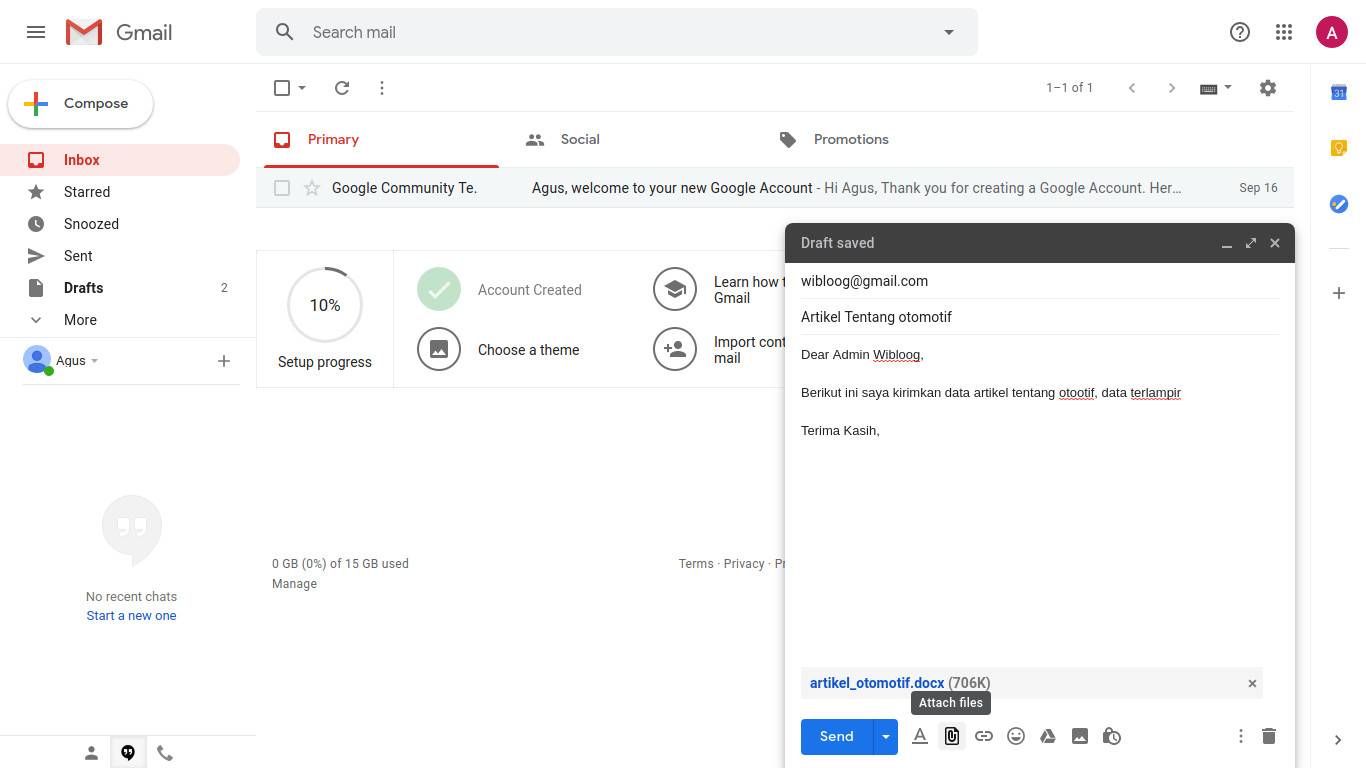The width and height of the screenshot is (1366, 768).
Task: Open compose more options menu
Action: pos(1241,736)
